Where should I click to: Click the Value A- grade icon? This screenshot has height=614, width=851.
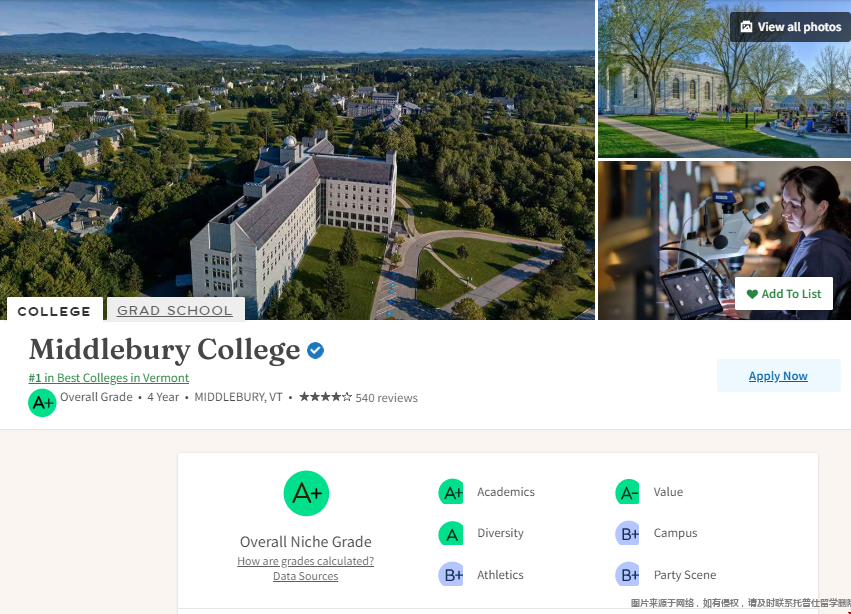click(x=627, y=492)
